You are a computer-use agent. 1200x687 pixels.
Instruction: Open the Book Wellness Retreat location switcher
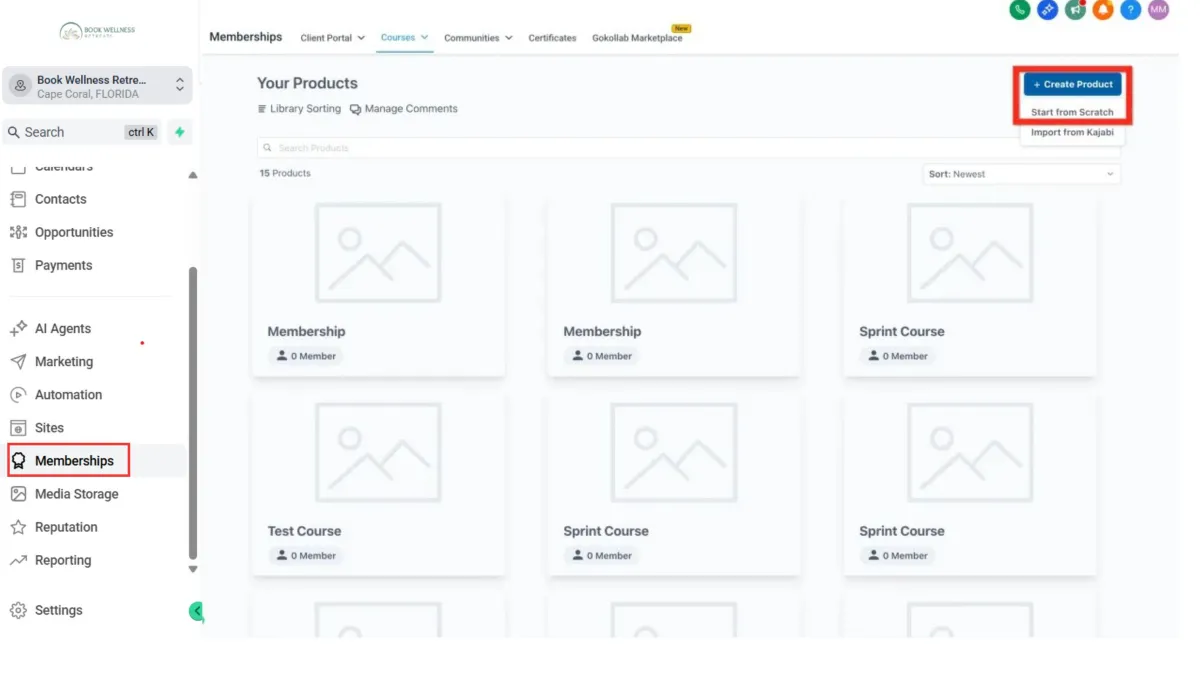pyautogui.click(x=97, y=86)
